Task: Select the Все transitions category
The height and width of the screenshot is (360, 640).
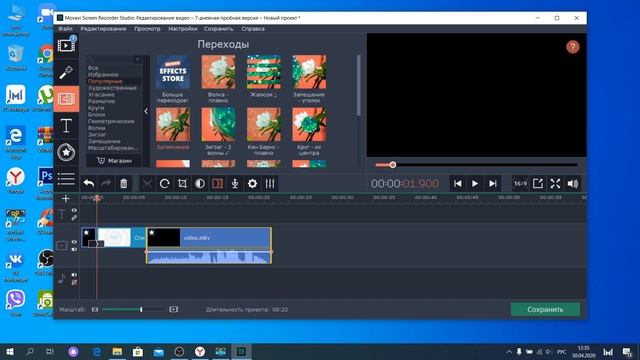Action: pyautogui.click(x=93, y=68)
